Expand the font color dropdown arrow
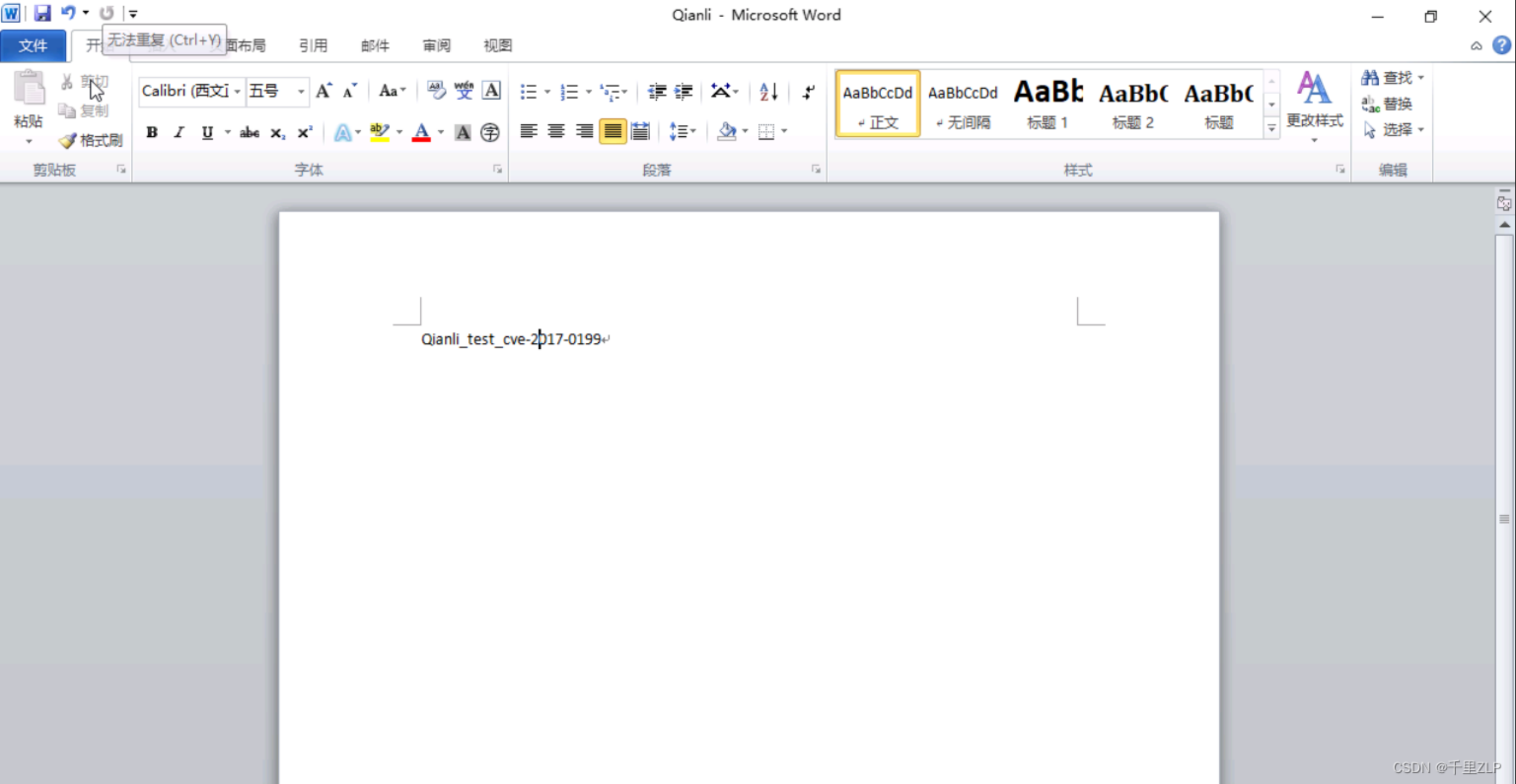 point(441,132)
